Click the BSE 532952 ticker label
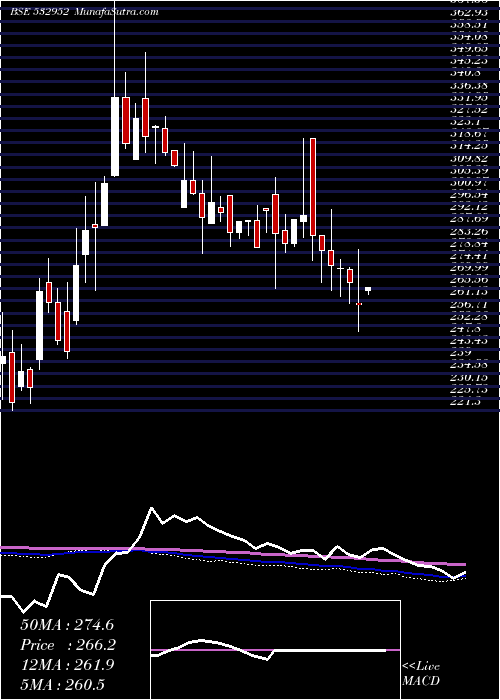The width and height of the screenshot is (500, 700). pos(40,12)
